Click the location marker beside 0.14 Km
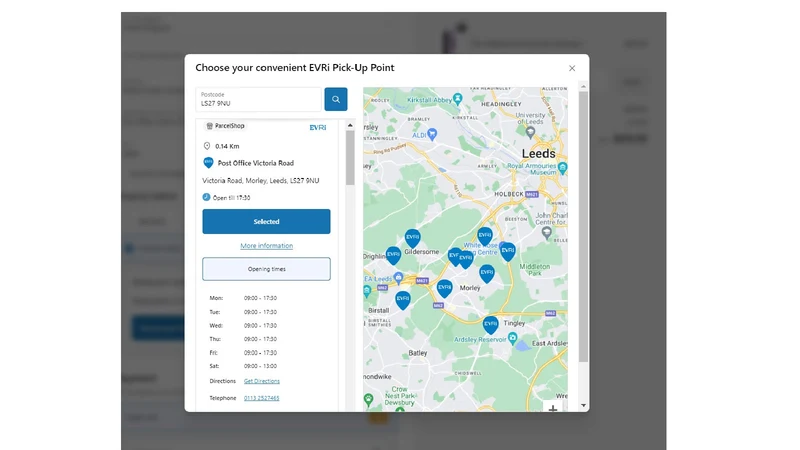The width and height of the screenshot is (800, 450). coord(207,146)
